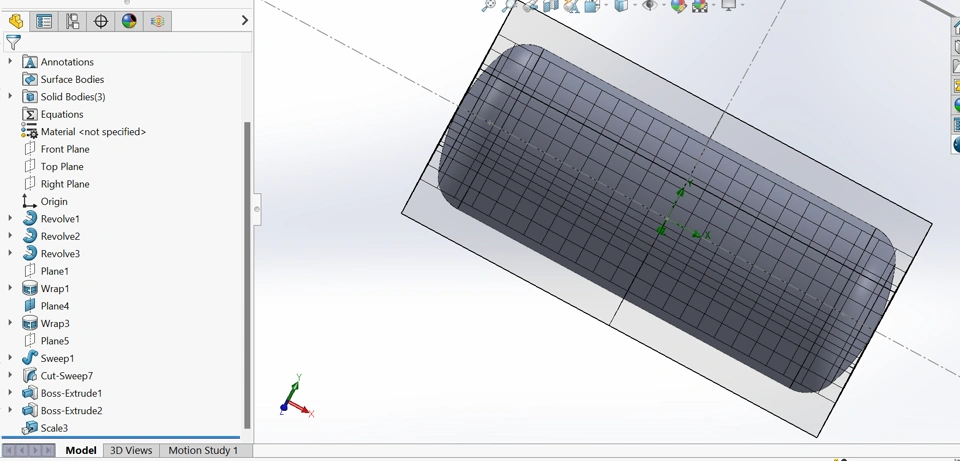Select 'Front Plane' in the tree
This screenshot has width=960, height=461.
click(65, 149)
